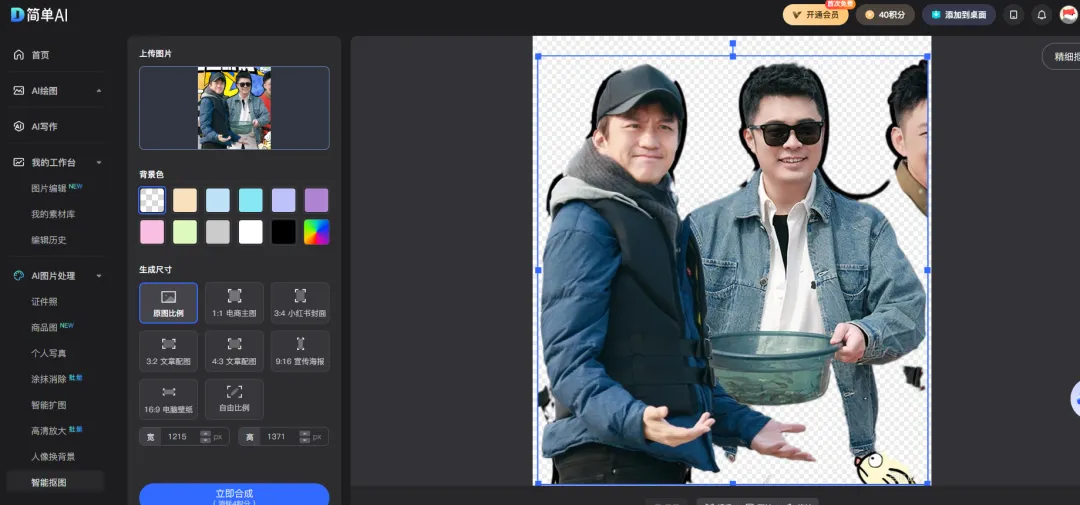
Task: Choose the light blue background swatch
Action: [x=218, y=200]
